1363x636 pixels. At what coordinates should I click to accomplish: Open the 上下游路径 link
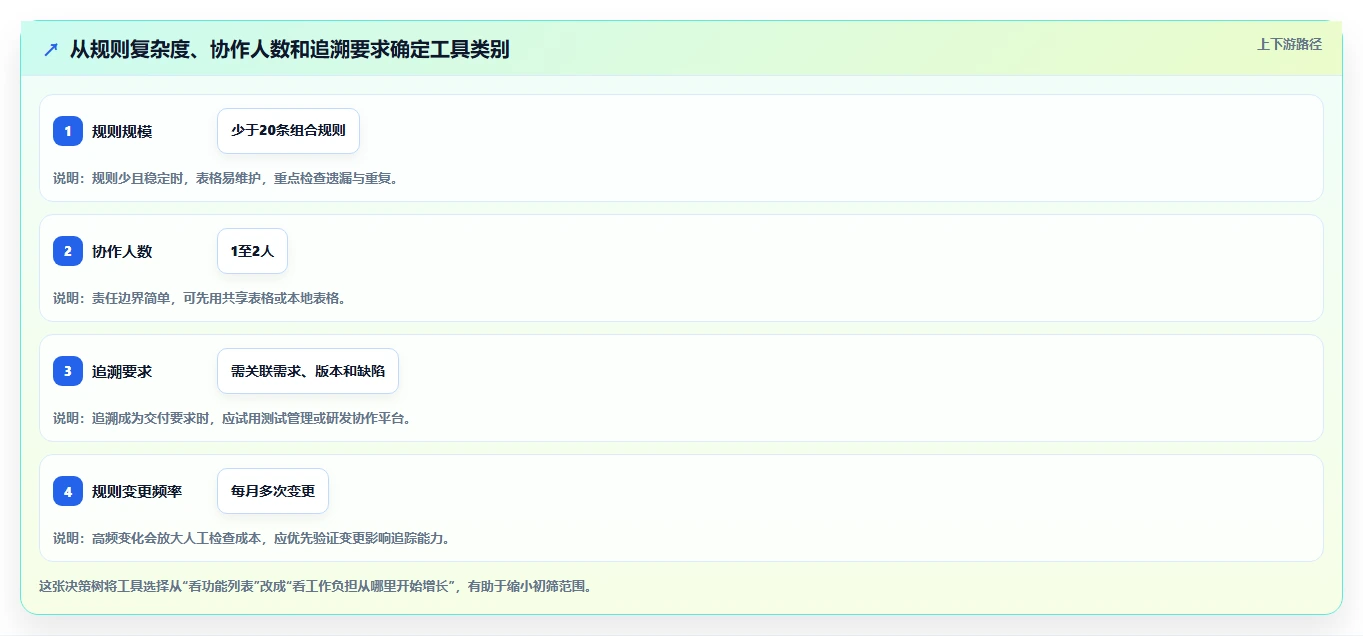tap(1289, 44)
